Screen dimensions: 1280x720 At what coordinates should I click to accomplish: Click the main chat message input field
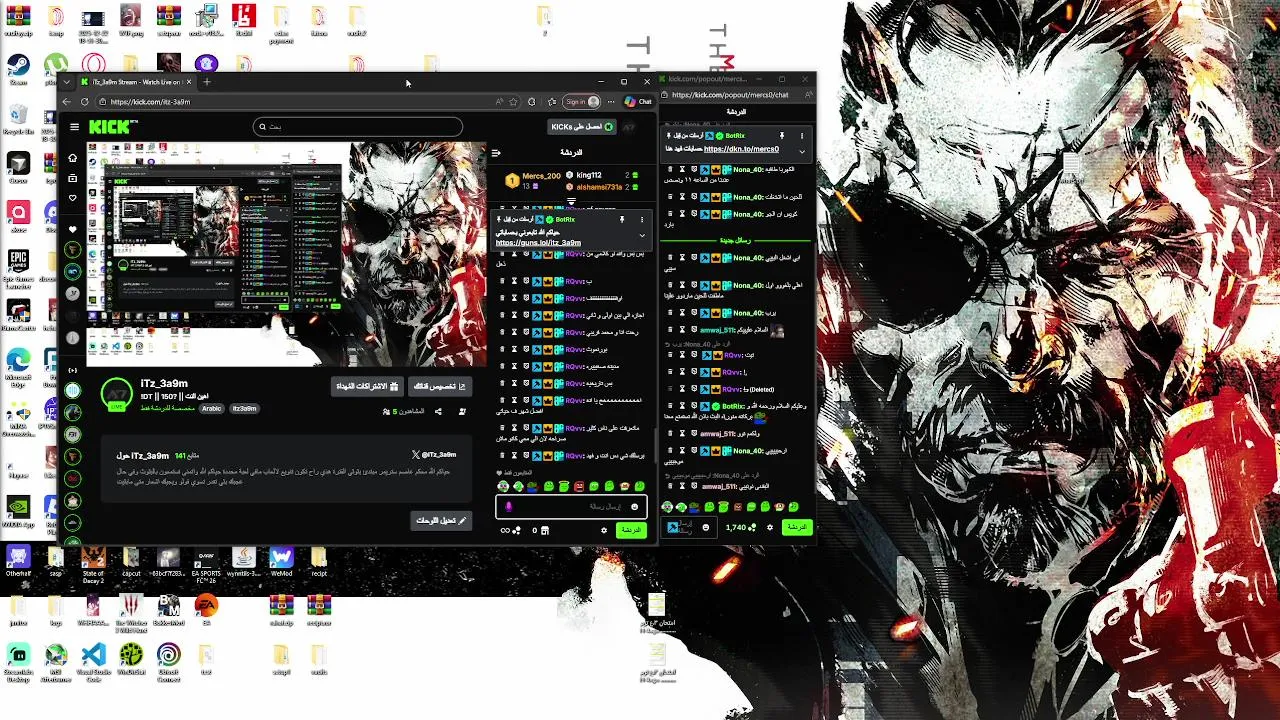point(572,507)
